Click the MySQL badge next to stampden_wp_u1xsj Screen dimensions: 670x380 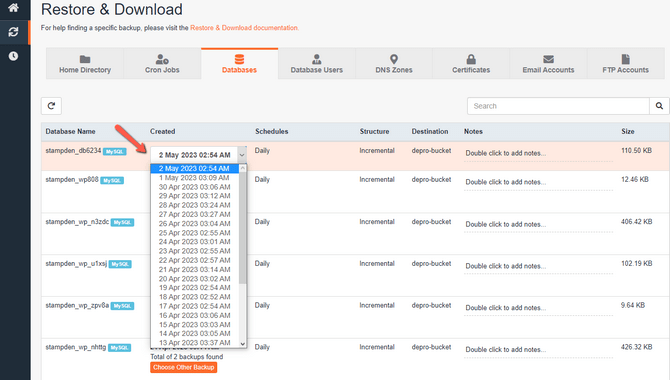120,264
